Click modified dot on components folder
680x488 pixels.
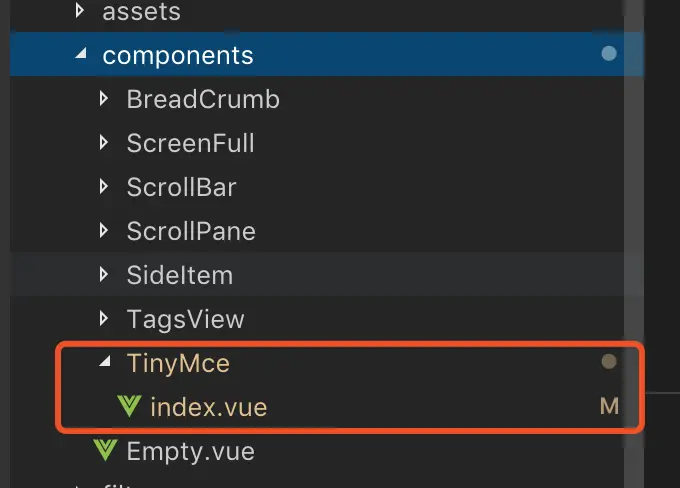tap(608, 54)
